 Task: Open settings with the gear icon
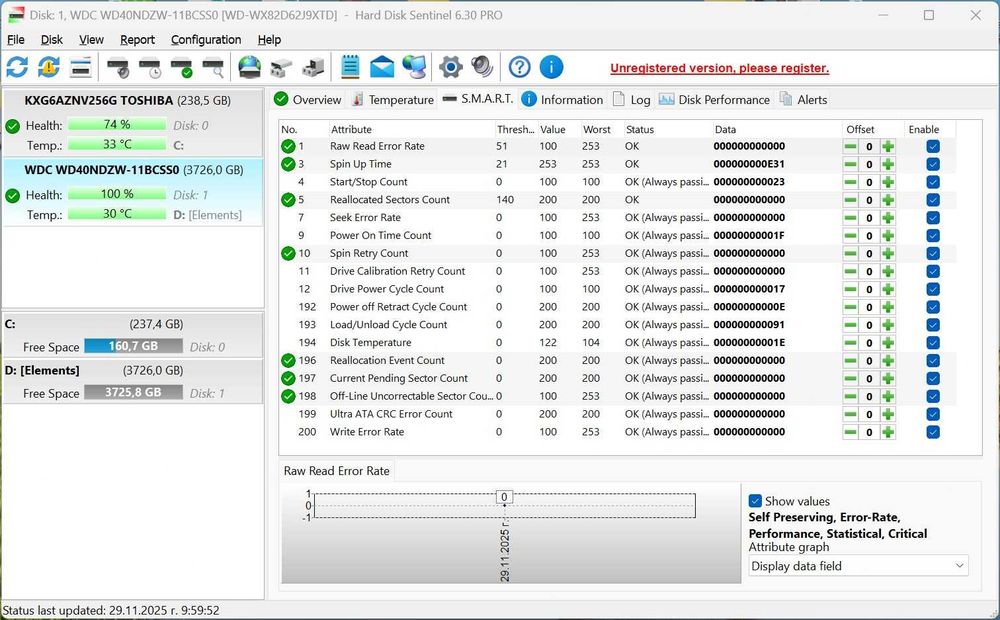click(x=450, y=67)
